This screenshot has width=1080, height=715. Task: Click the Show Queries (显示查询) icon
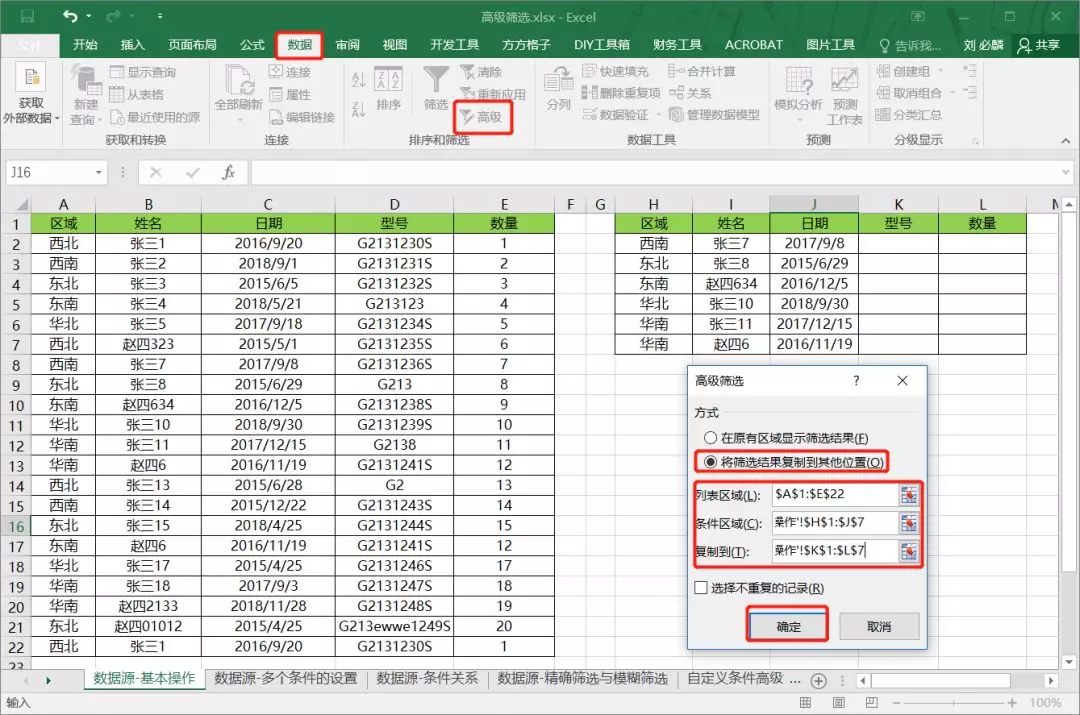pyautogui.click(x=116, y=72)
